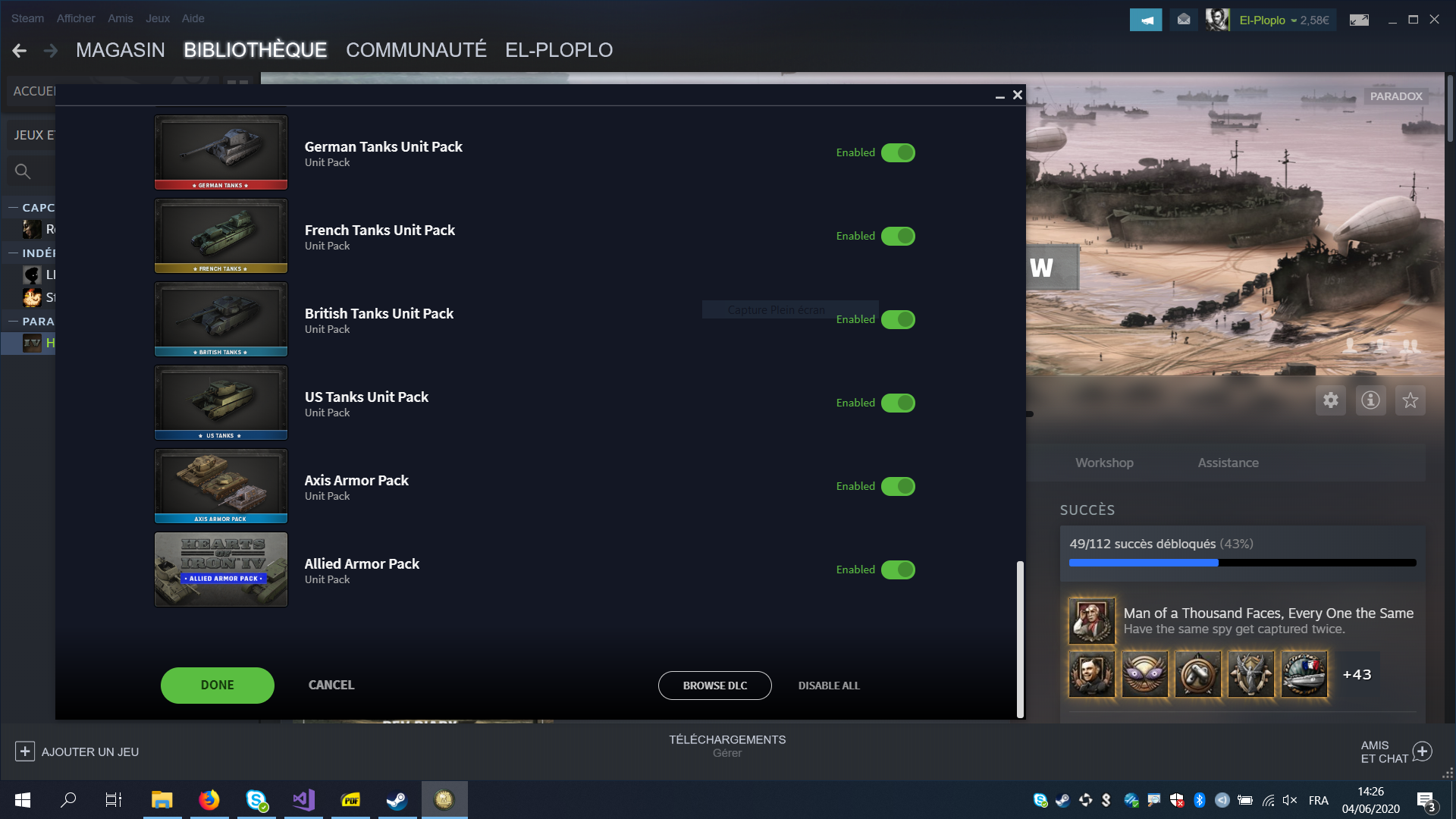The image size is (1456, 819).
Task: Open the Jeux menu
Action: (x=158, y=18)
